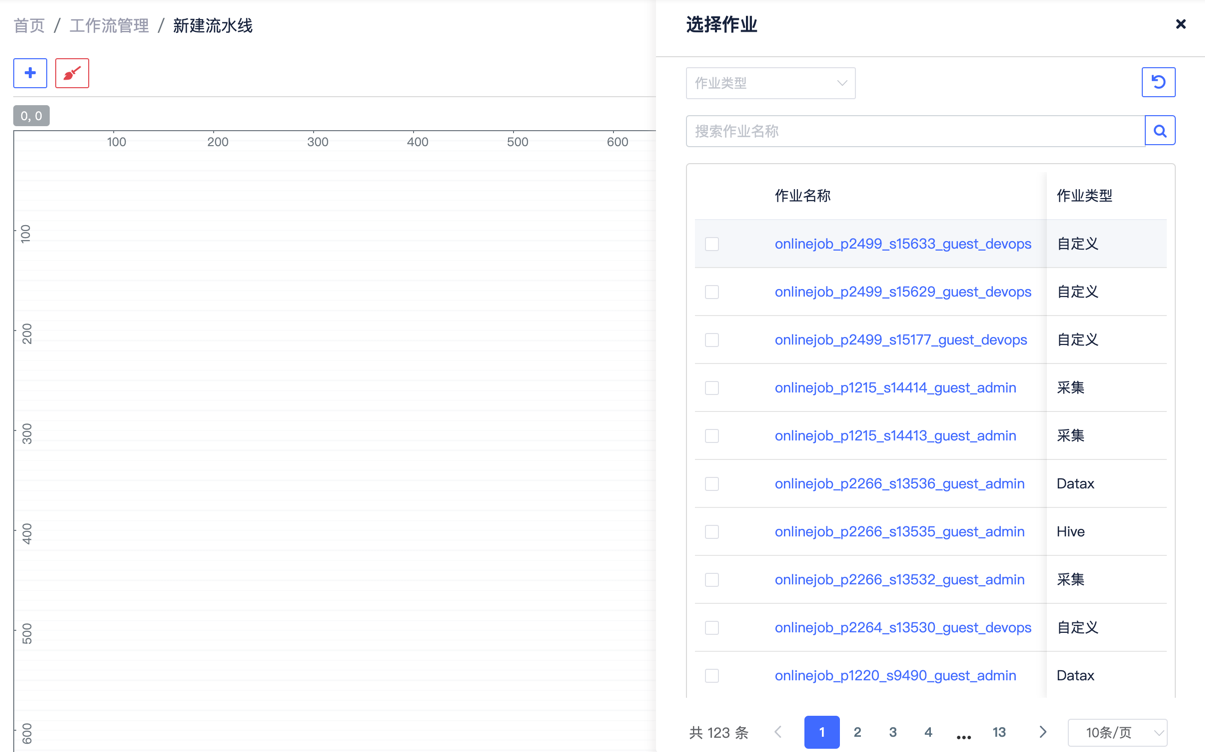Check the onlinejob_p2499_s15633_guest_devops row checkbox

(712, 244)
